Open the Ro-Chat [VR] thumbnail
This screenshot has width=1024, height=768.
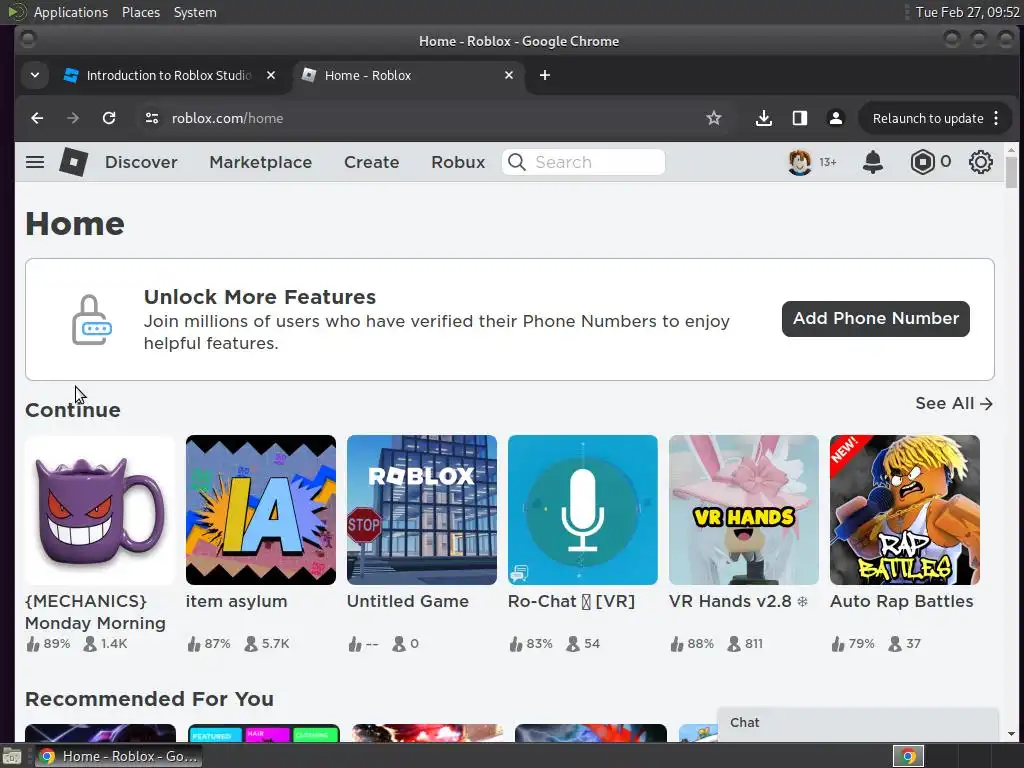point(583,510)
